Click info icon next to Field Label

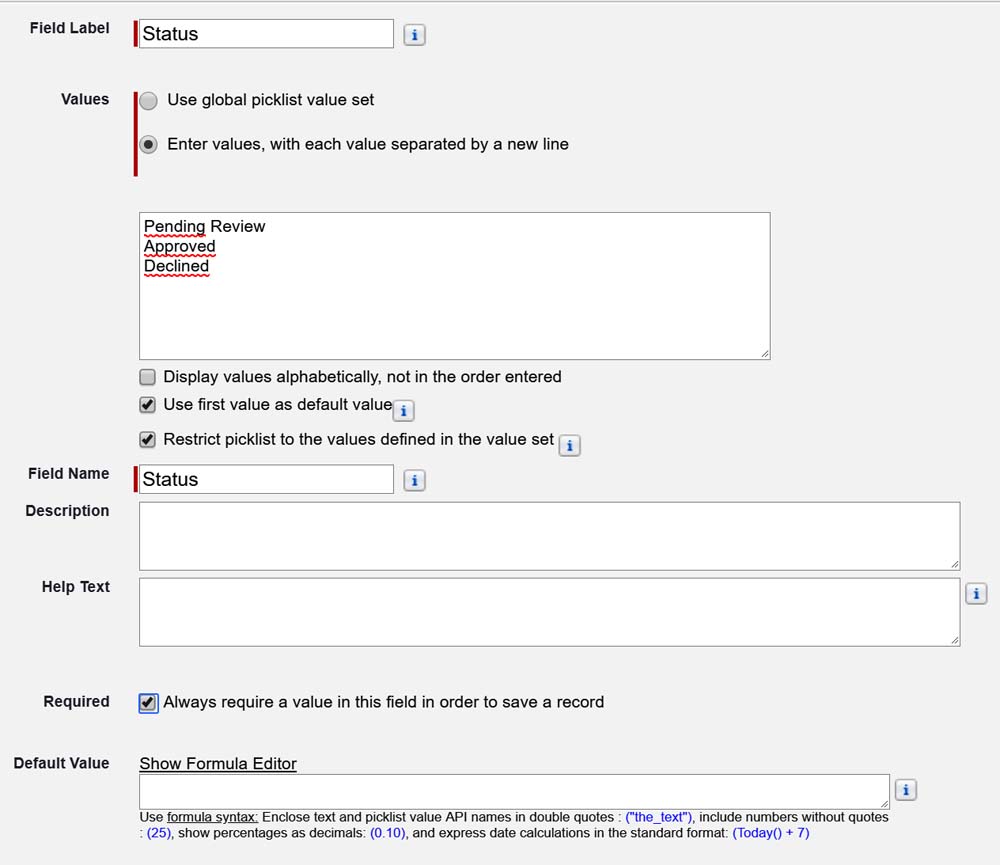[x=414, y=35]
